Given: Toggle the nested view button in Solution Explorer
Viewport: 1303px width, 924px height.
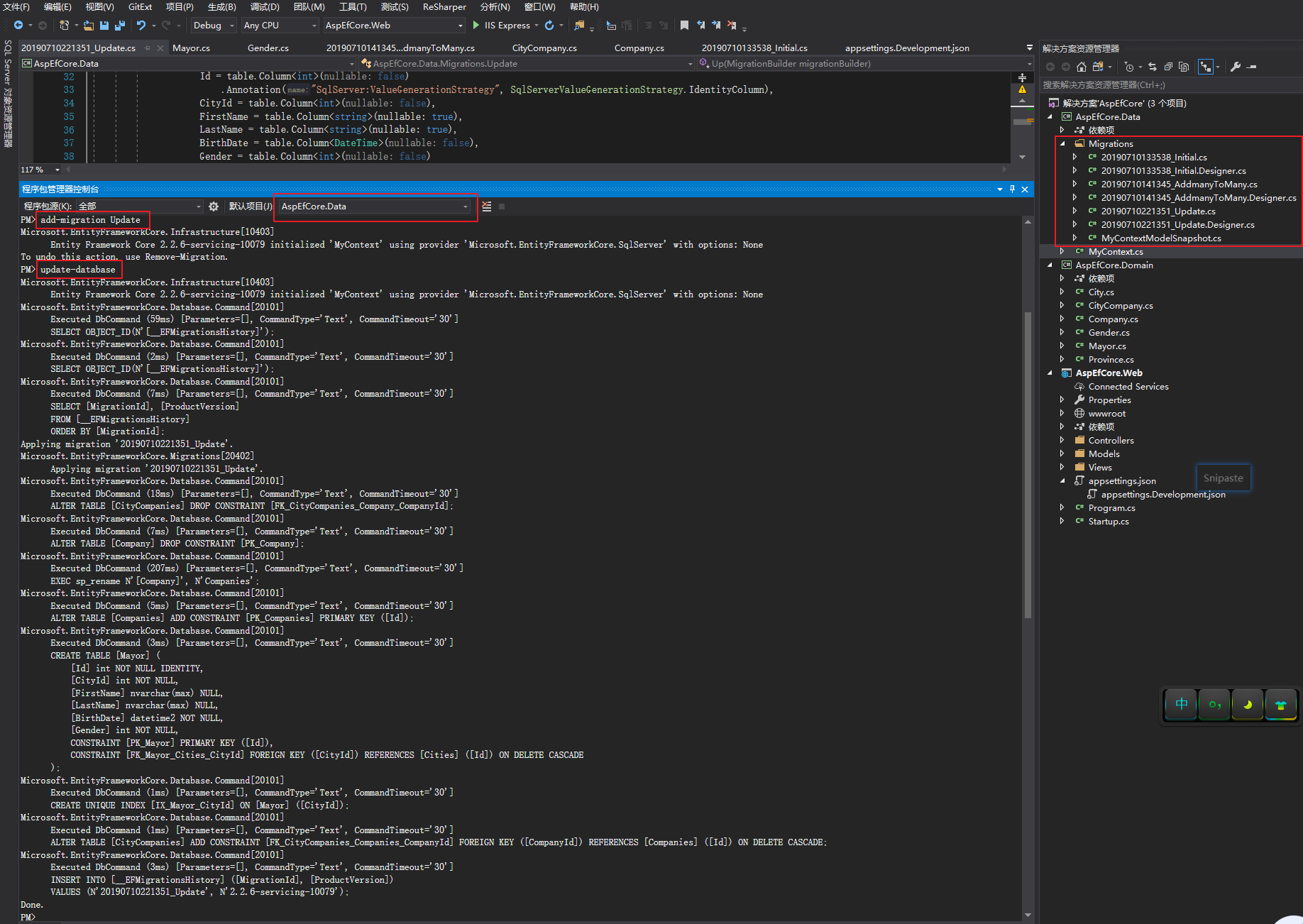Looking at the screenshot, I should [x=1205, y=67].
